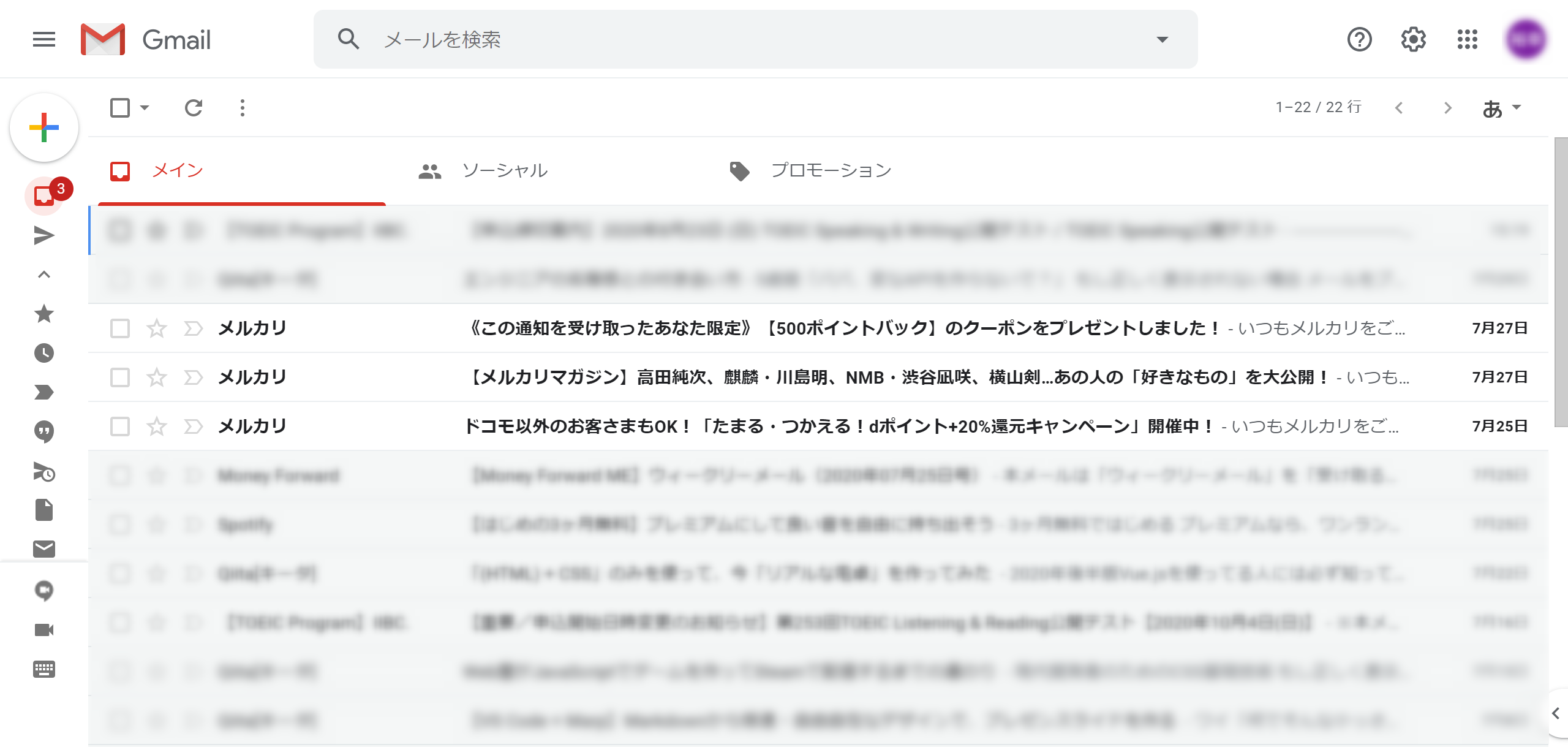1568x747 pixels.
Task: Open the help question mark icon
Action: click(x=1359, y=39)
